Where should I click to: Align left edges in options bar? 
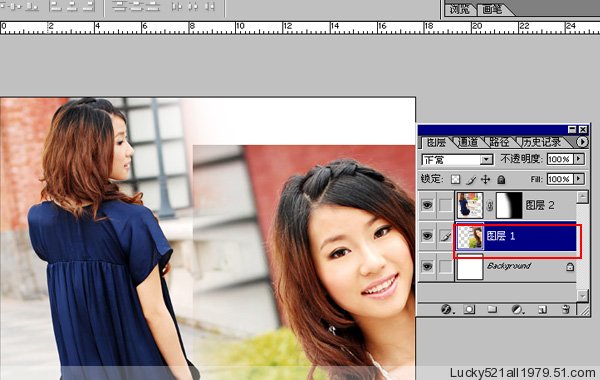coord(56,6)
